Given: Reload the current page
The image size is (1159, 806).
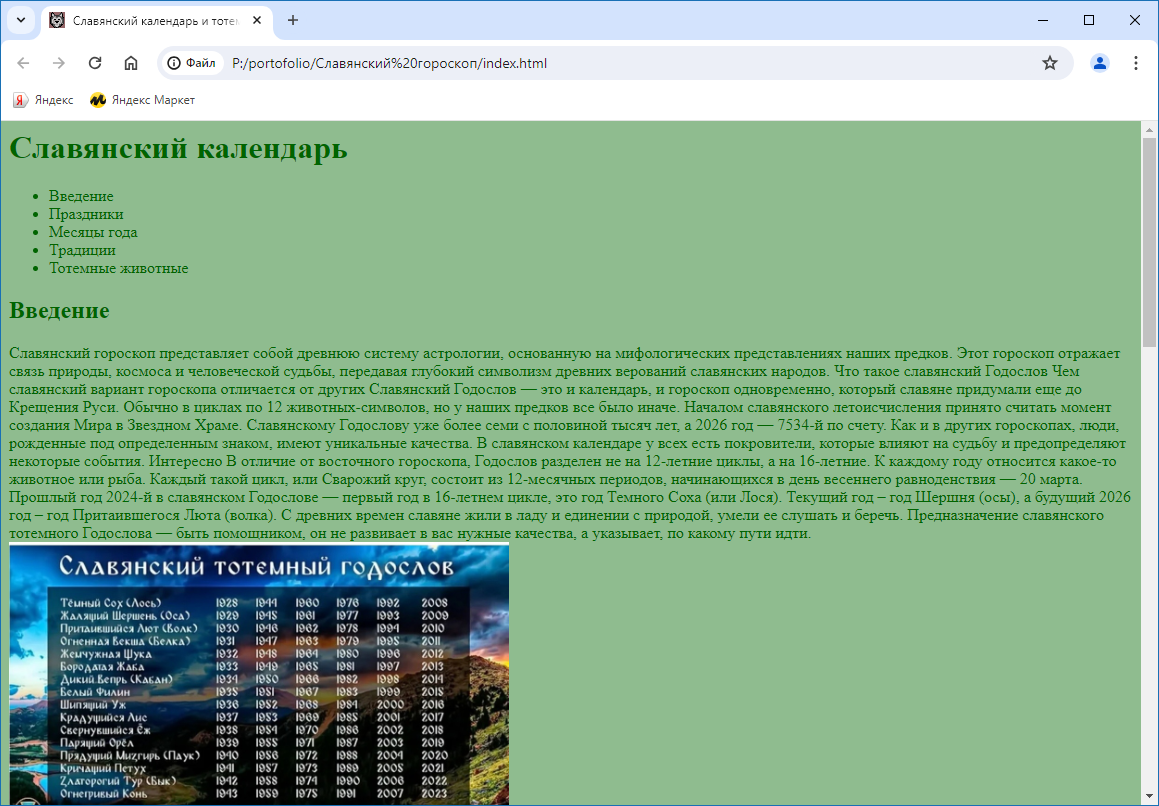Looking at the screenshot, I should tap(95, 63).
